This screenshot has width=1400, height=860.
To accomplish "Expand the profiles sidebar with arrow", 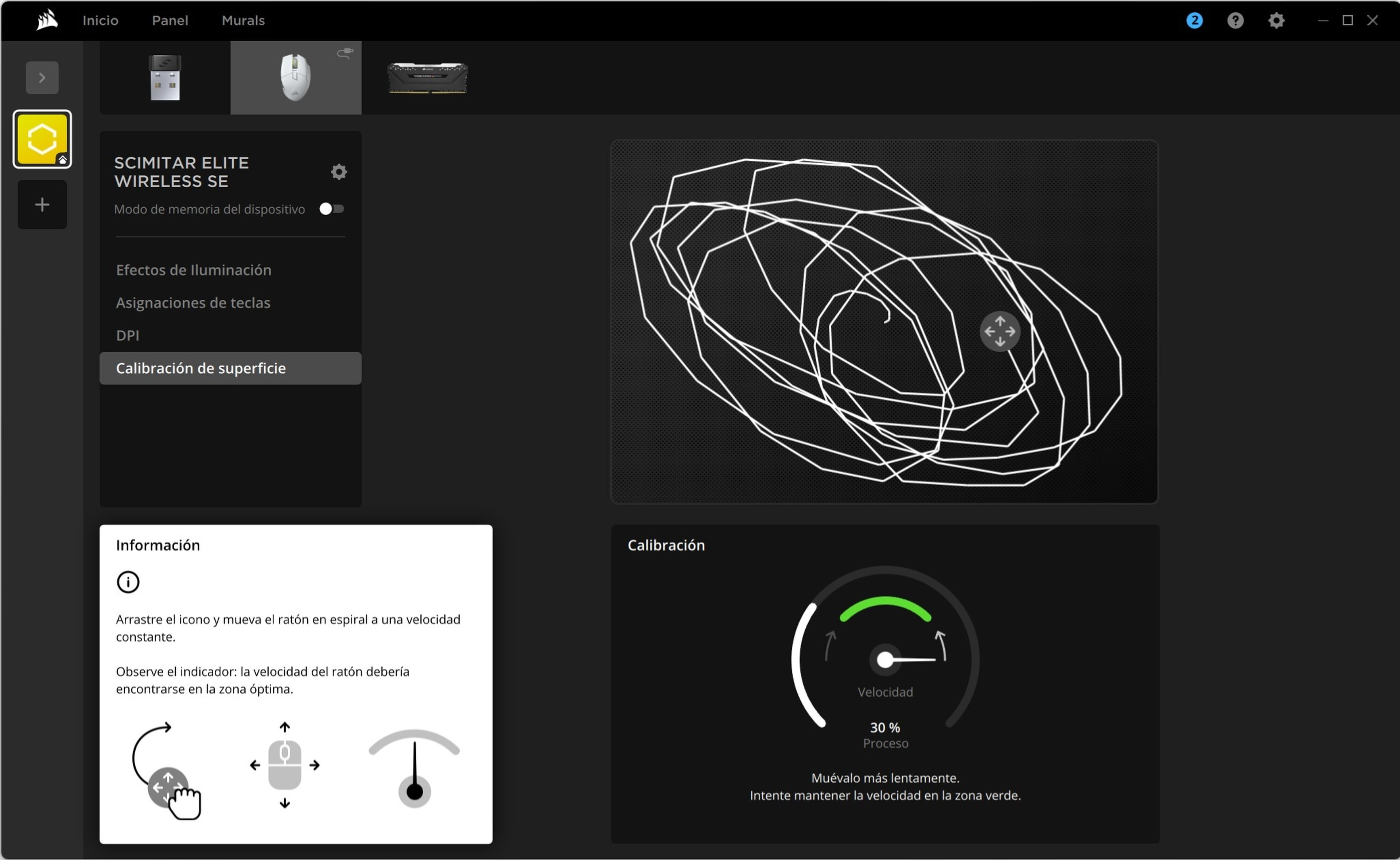I will 42,77.
